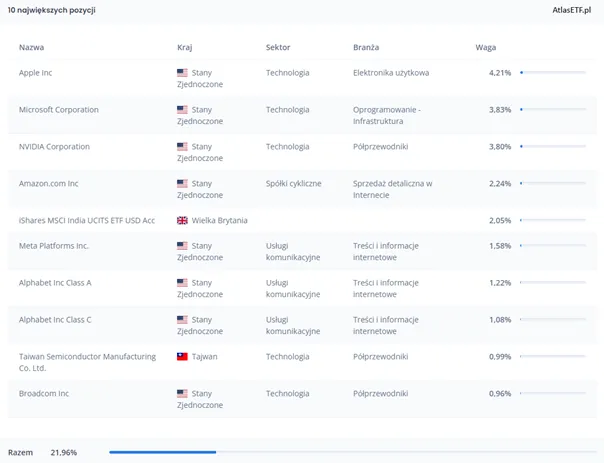Image resolution: width=604 pixels, height=463 pixels.
Task: Click the Razem total progress bar
Action: click(x=352, y=452)
